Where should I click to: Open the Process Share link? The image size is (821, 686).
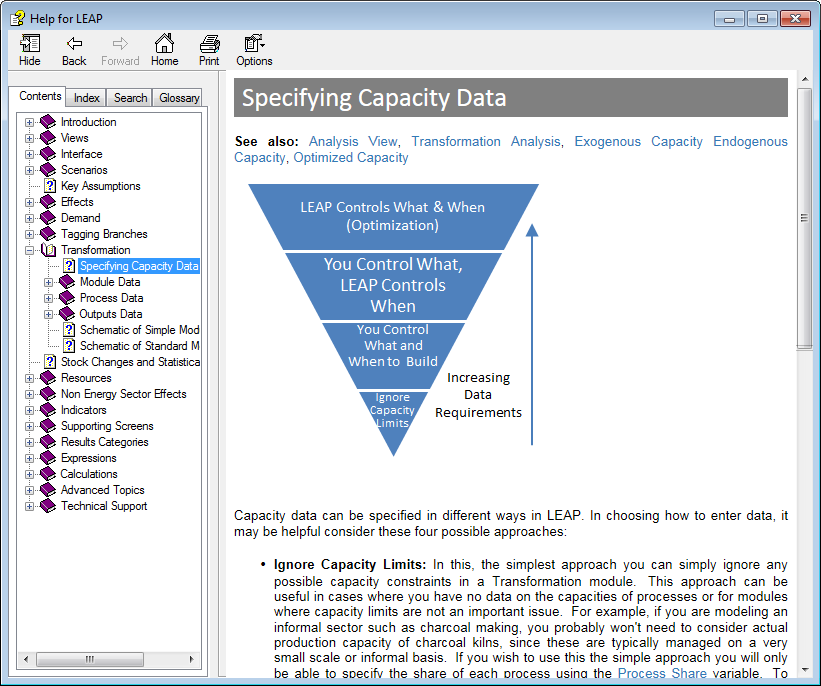click(662, 673)
